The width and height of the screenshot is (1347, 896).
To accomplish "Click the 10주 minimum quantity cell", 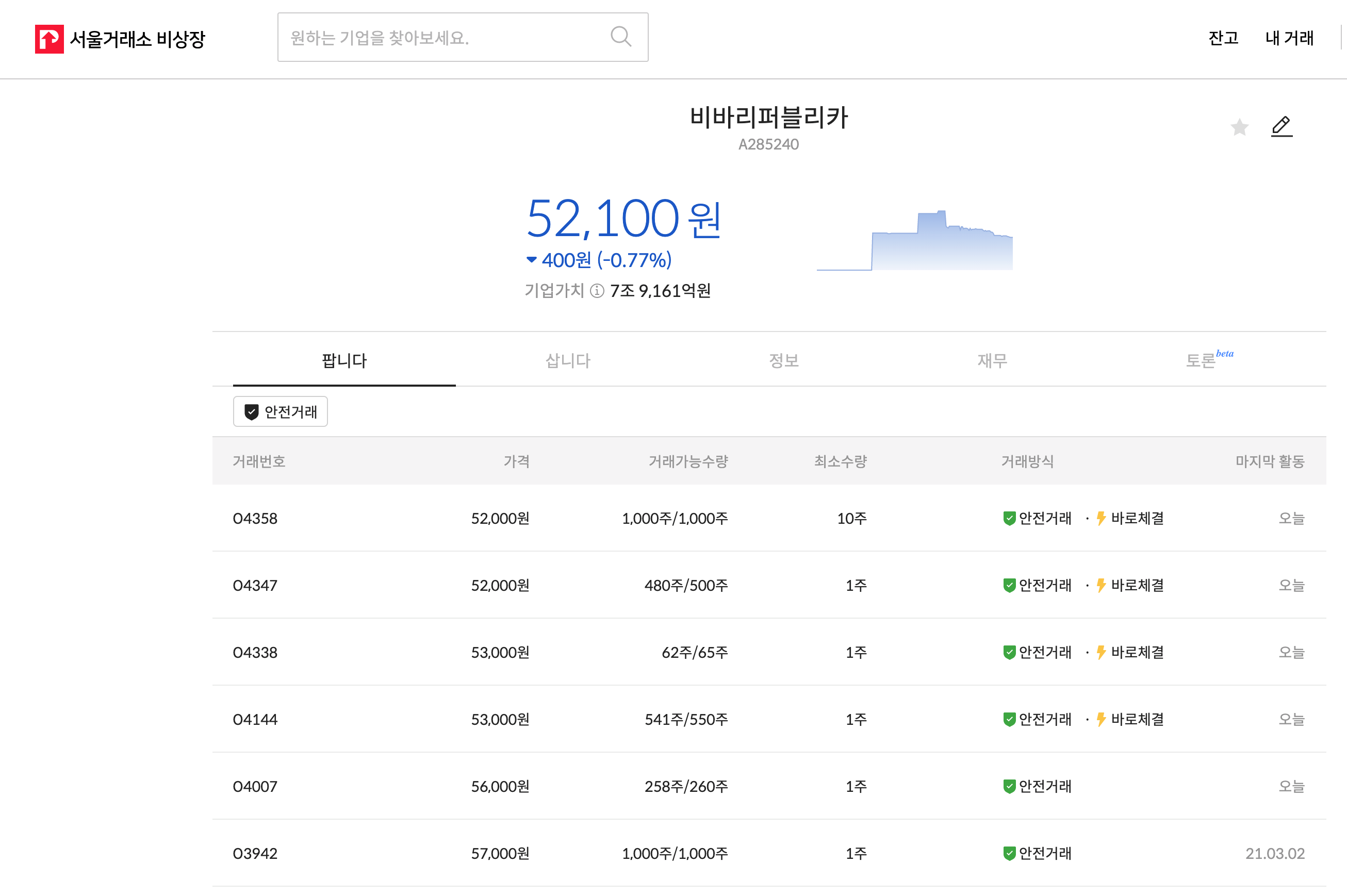I will coord(851,518).
